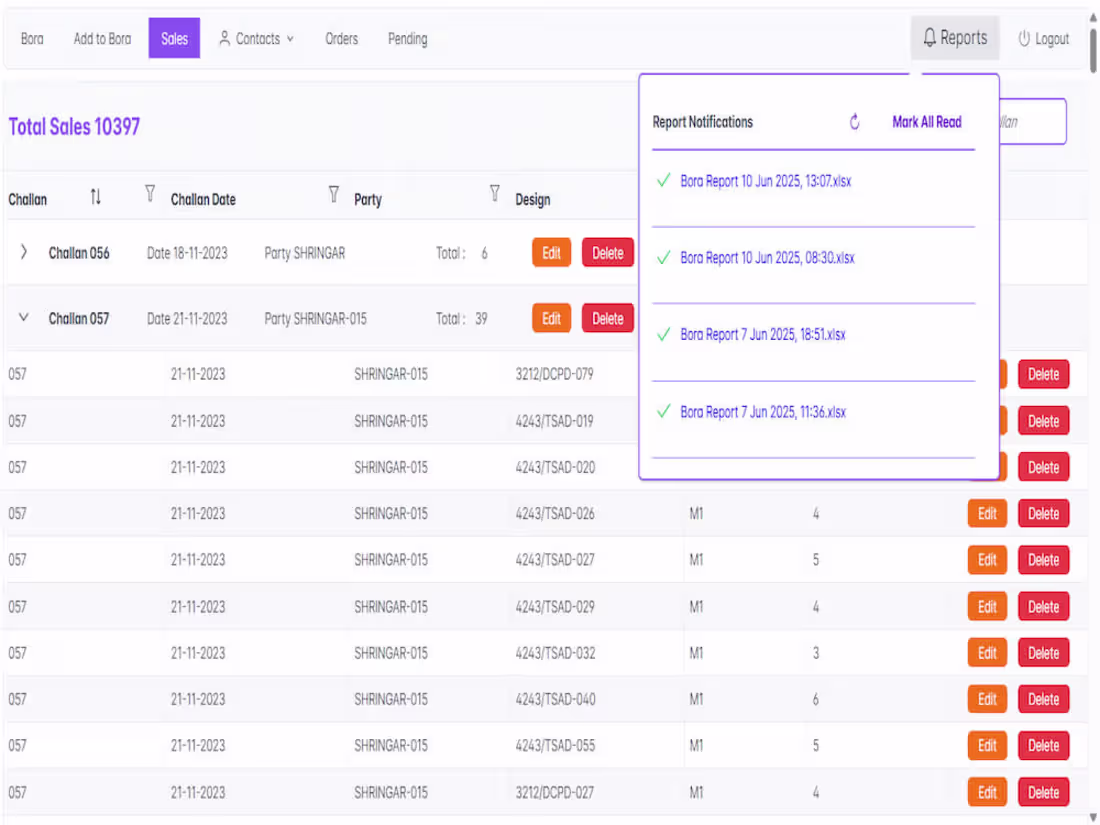This screenshot has width=1100, height=825.
Task: Switch to the Pending tab
Action: click(407, 39)
